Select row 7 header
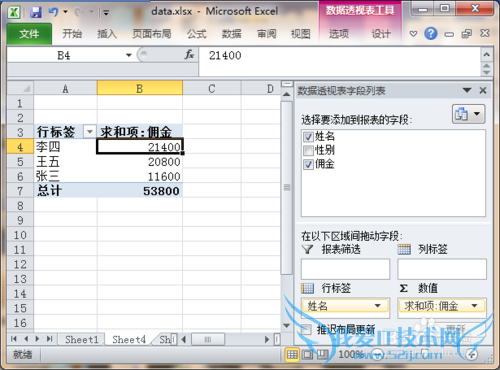 click(x=20, y=191)
